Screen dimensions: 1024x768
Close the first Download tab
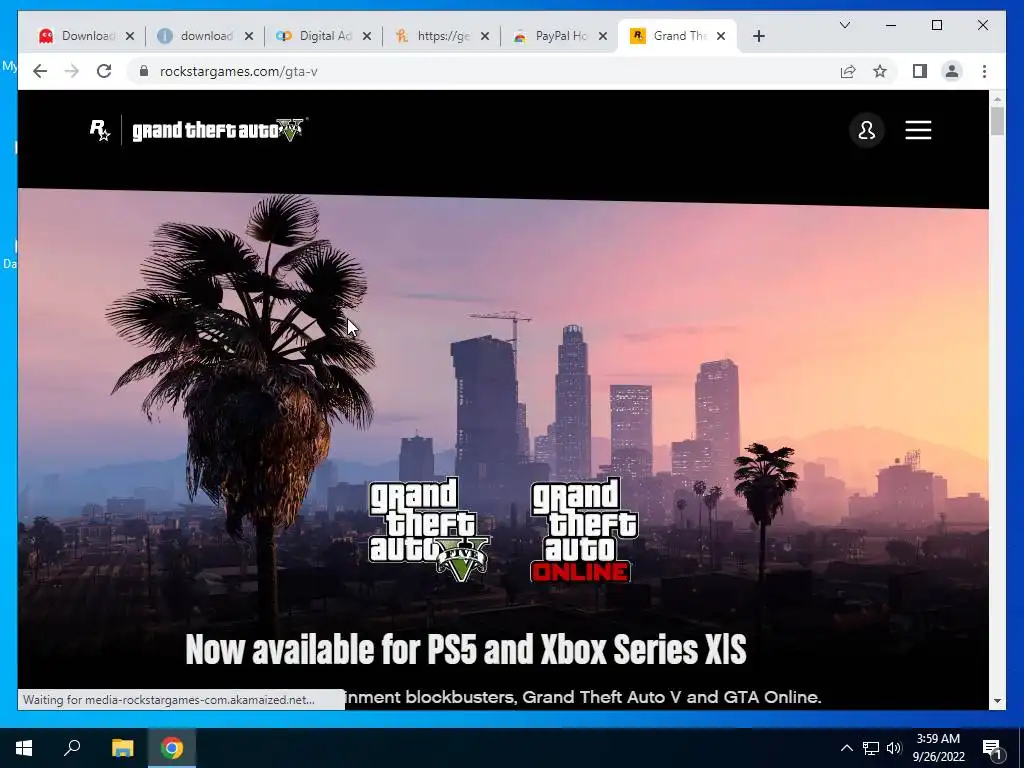(x=130, y=36)
